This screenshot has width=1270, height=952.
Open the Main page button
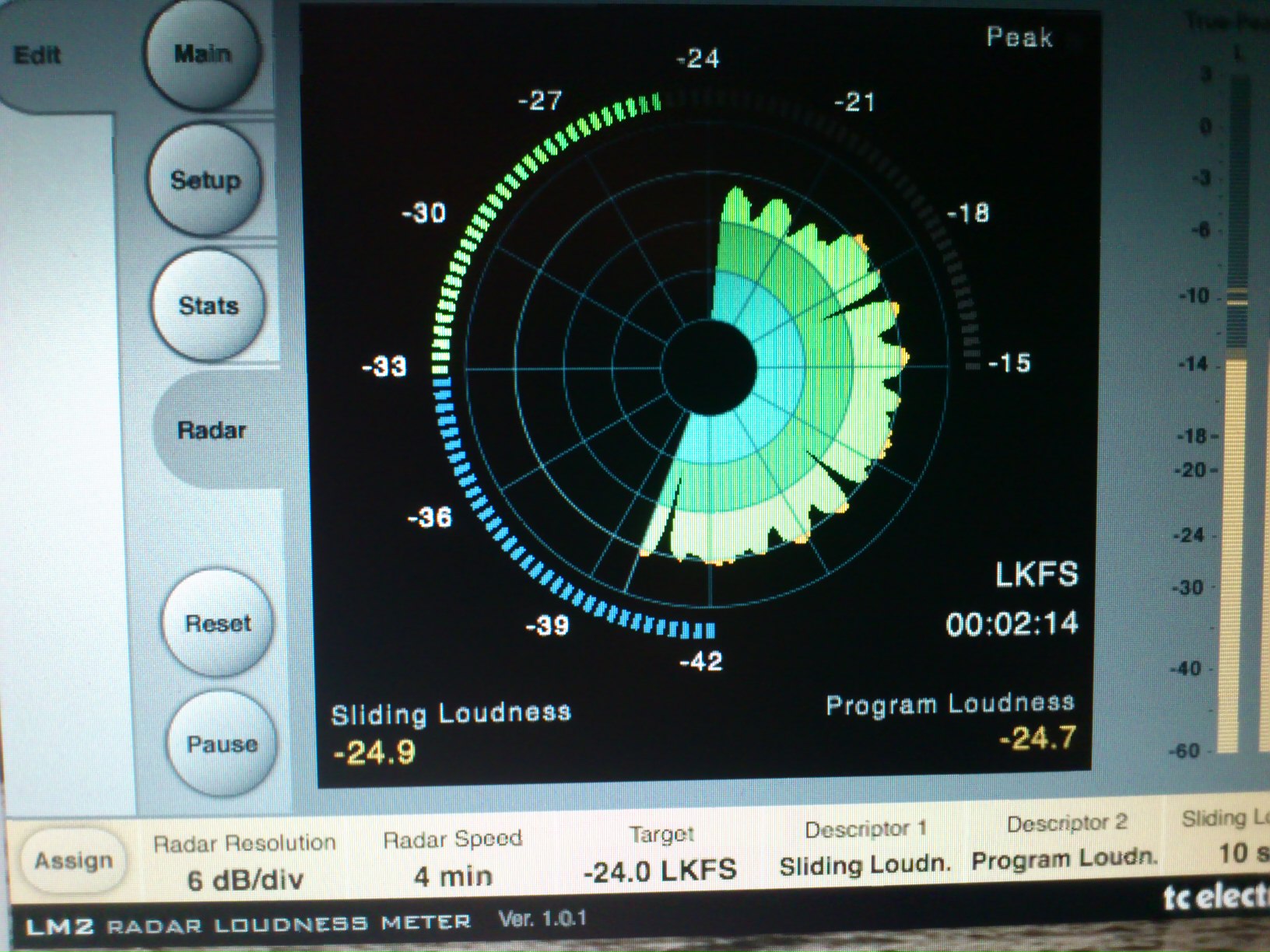pos(202,53)
